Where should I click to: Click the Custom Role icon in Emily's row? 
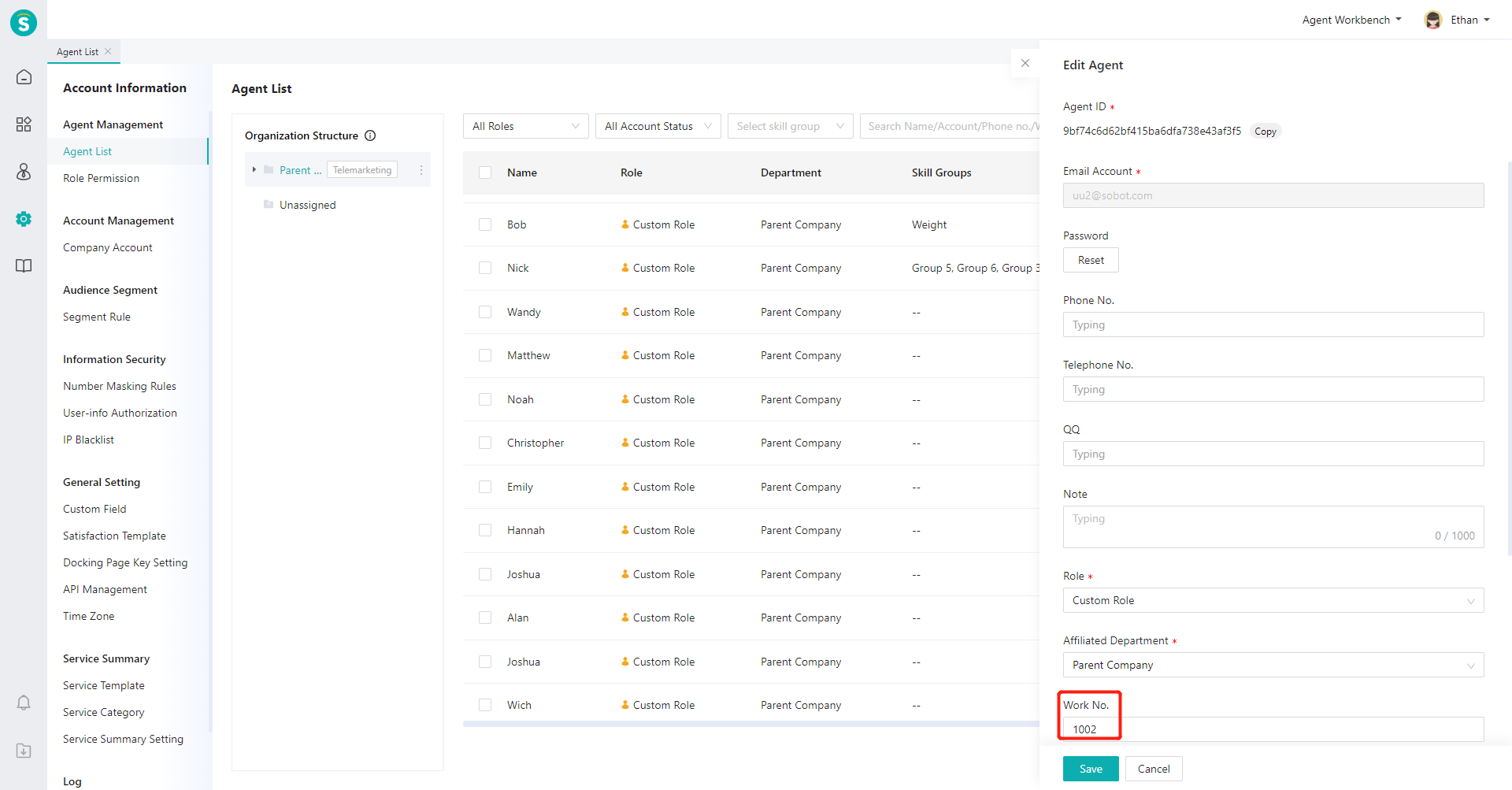(x=625, y=487)
